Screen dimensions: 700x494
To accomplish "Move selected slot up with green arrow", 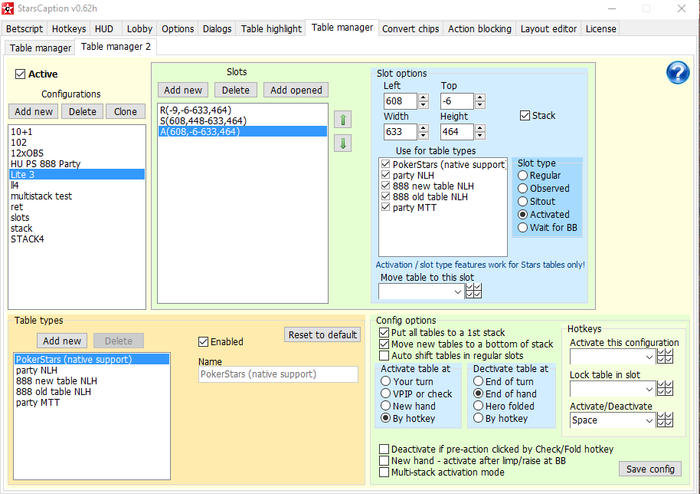I will pos(343,120).
